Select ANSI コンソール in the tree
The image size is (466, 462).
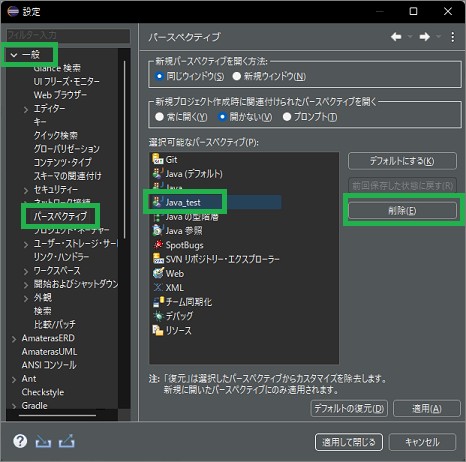point(49,365)
